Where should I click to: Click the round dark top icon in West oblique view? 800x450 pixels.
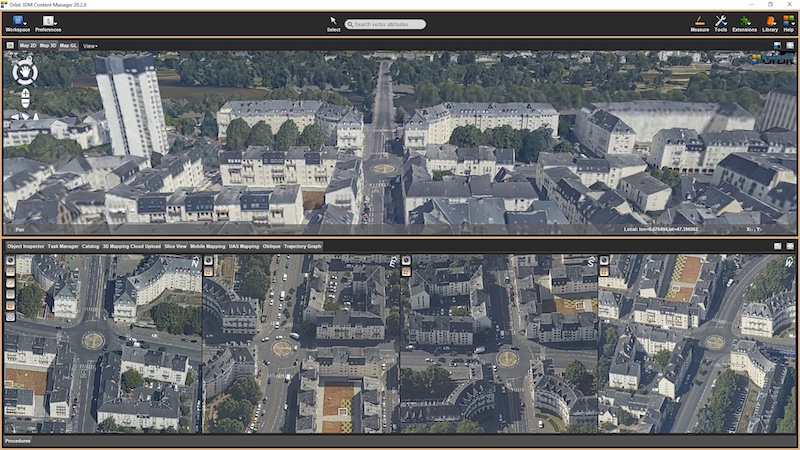[x=604, y=261]
